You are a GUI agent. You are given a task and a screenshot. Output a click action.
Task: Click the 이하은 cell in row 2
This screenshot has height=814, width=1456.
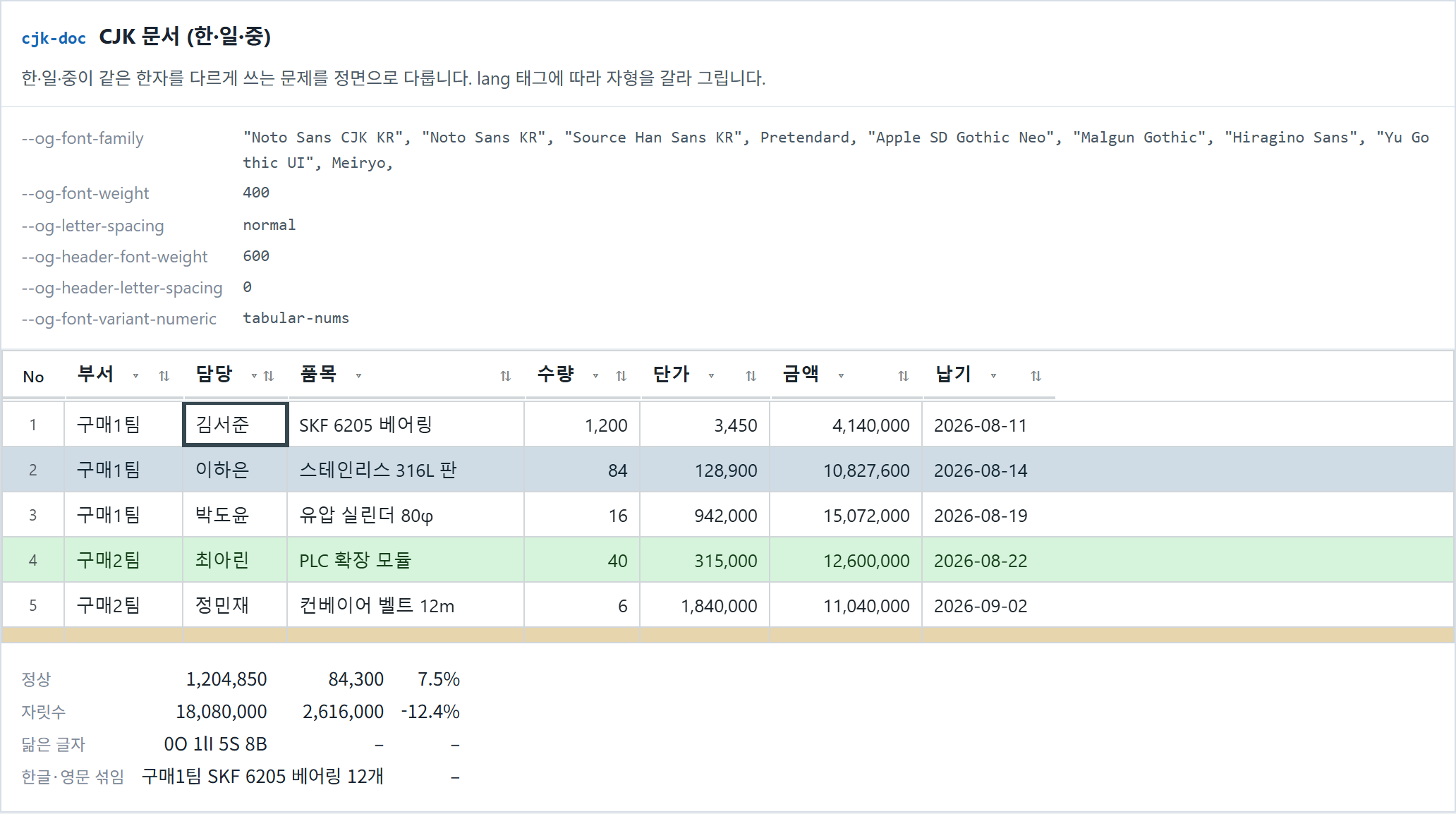coord(235,470)
